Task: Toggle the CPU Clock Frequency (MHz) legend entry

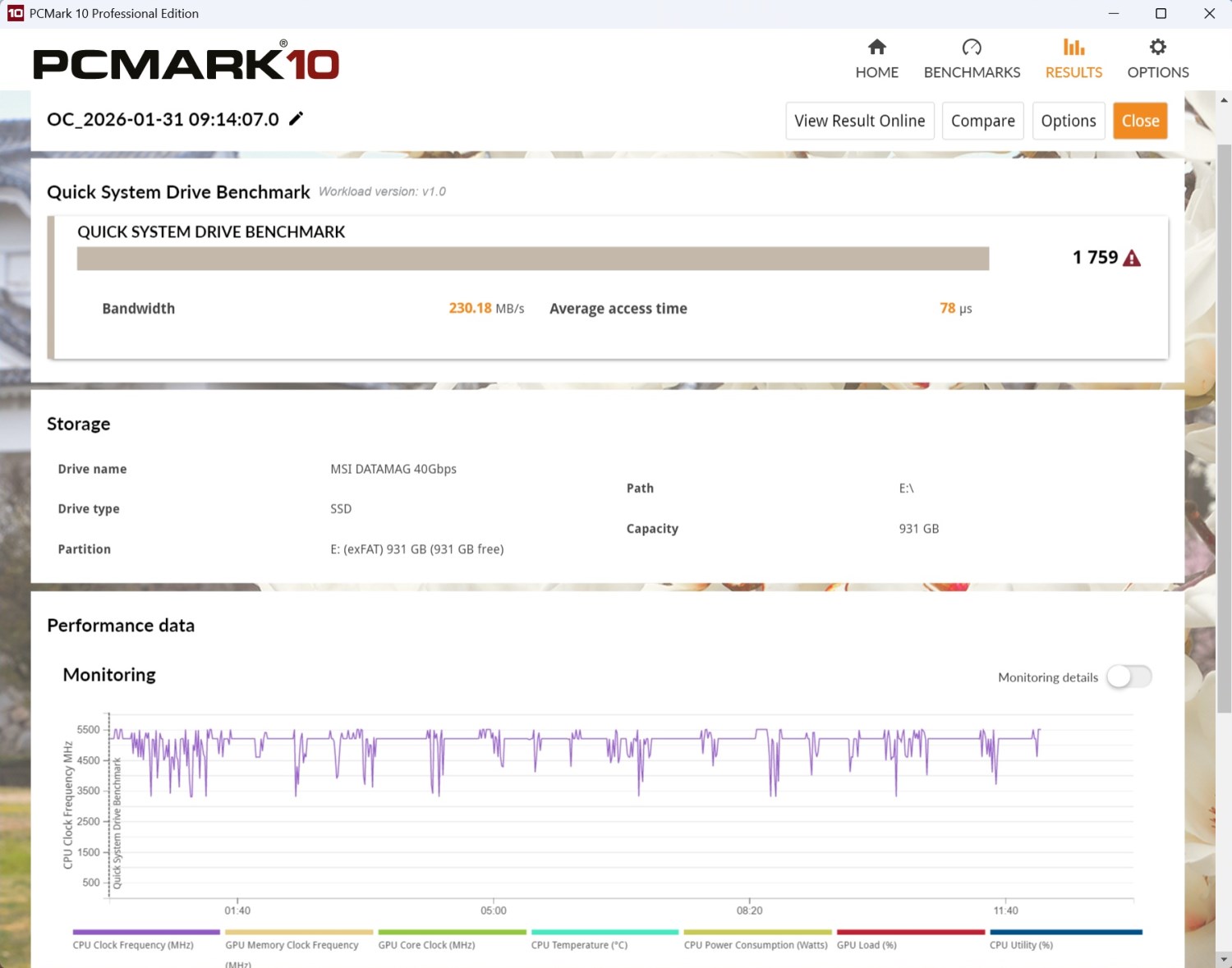Action: click(x=146, y=939)
